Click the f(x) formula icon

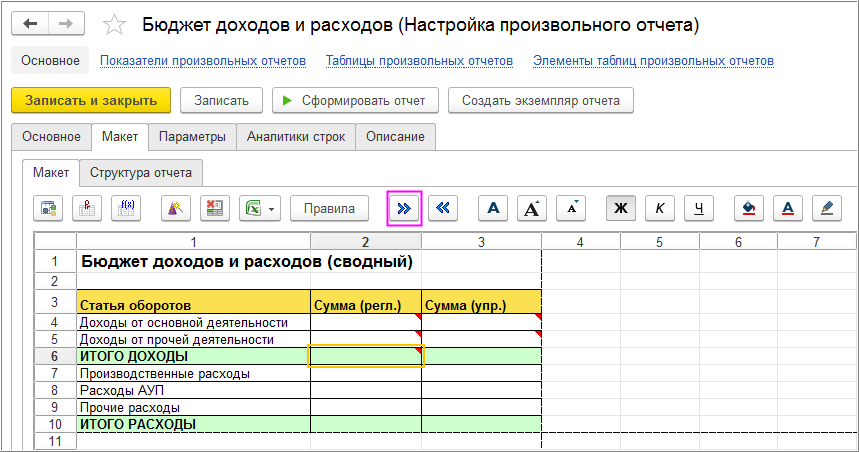[126, 208]
